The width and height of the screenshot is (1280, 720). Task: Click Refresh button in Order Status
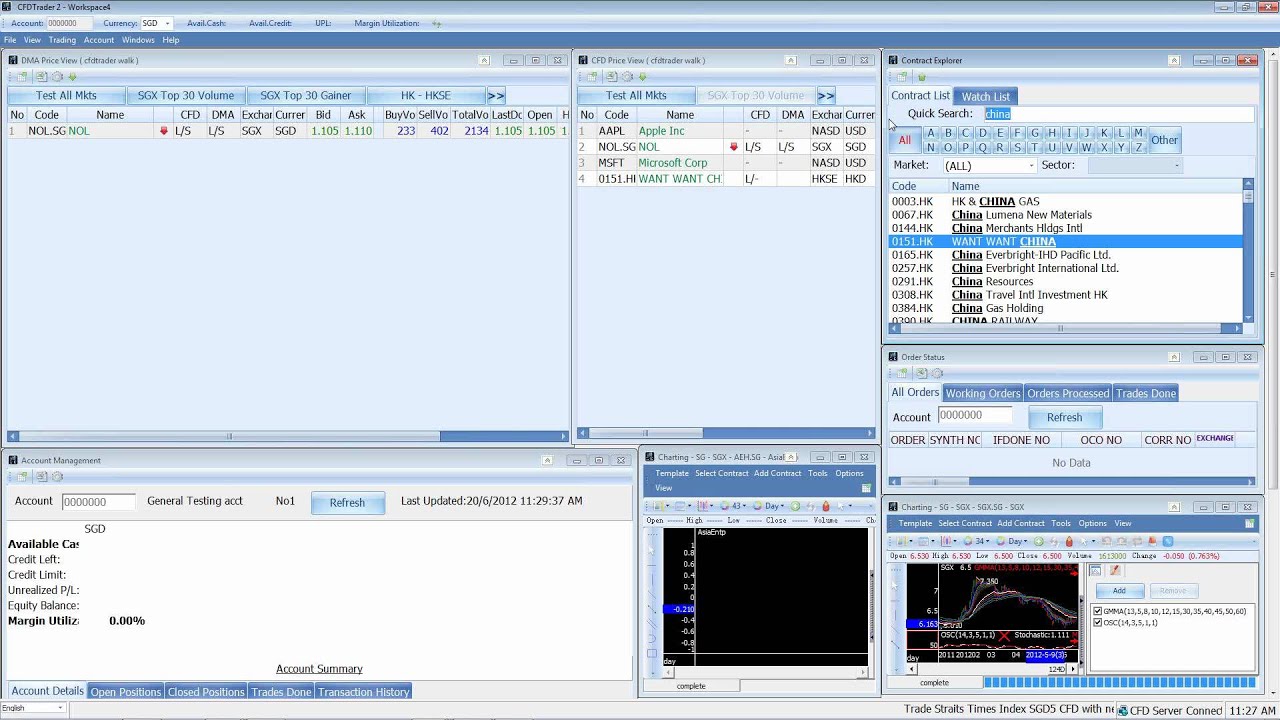(1064, 417)
